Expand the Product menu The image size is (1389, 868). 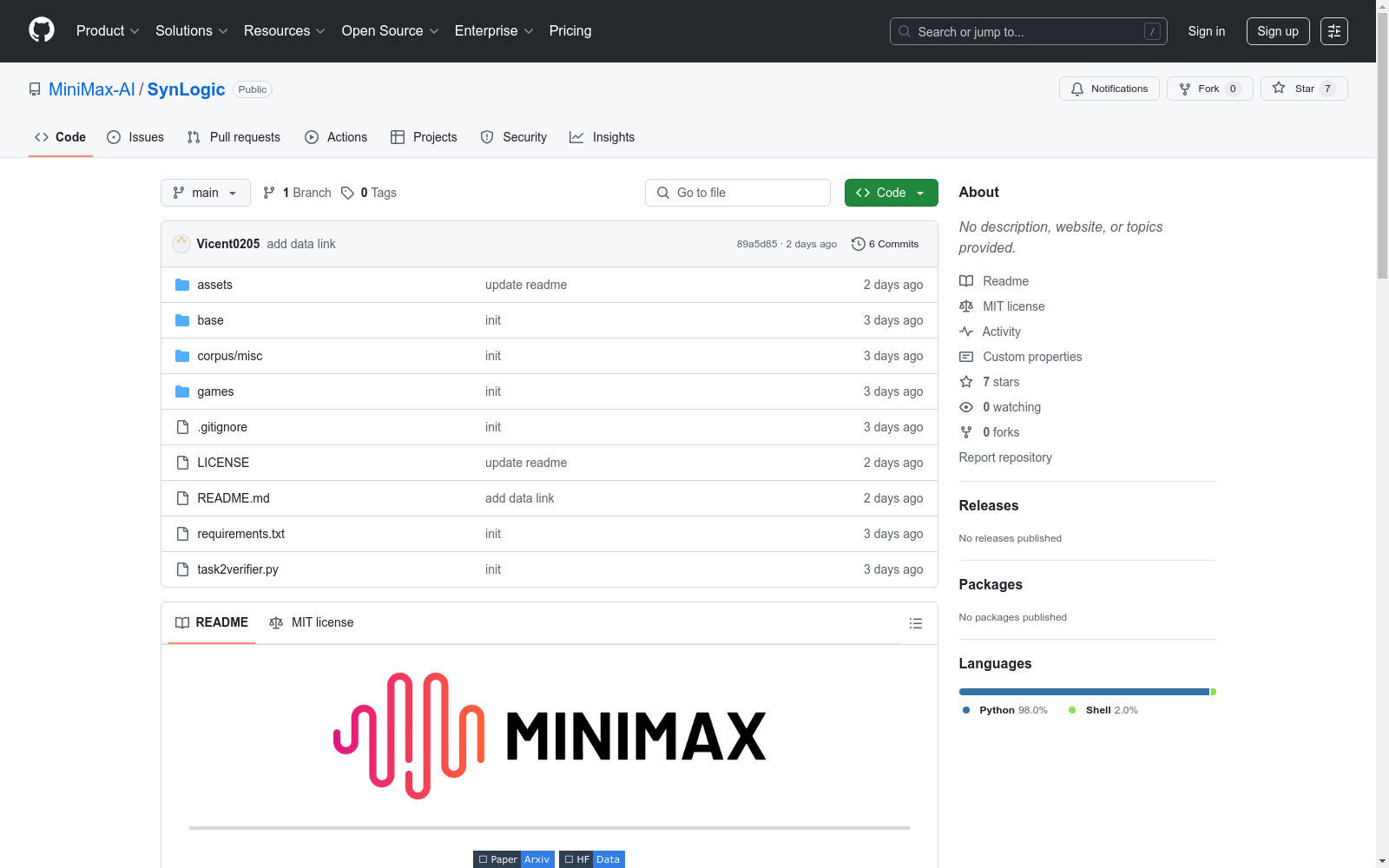click(108, 31)
